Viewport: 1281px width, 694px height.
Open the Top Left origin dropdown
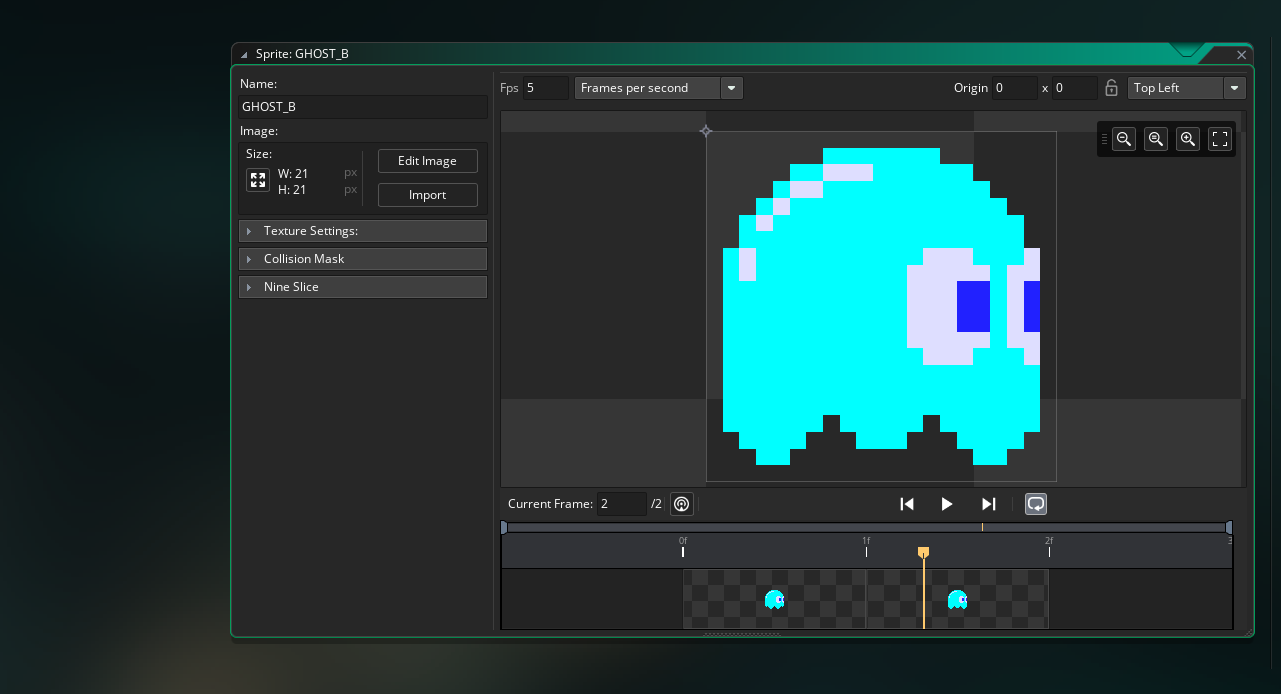coord(1187,88)
